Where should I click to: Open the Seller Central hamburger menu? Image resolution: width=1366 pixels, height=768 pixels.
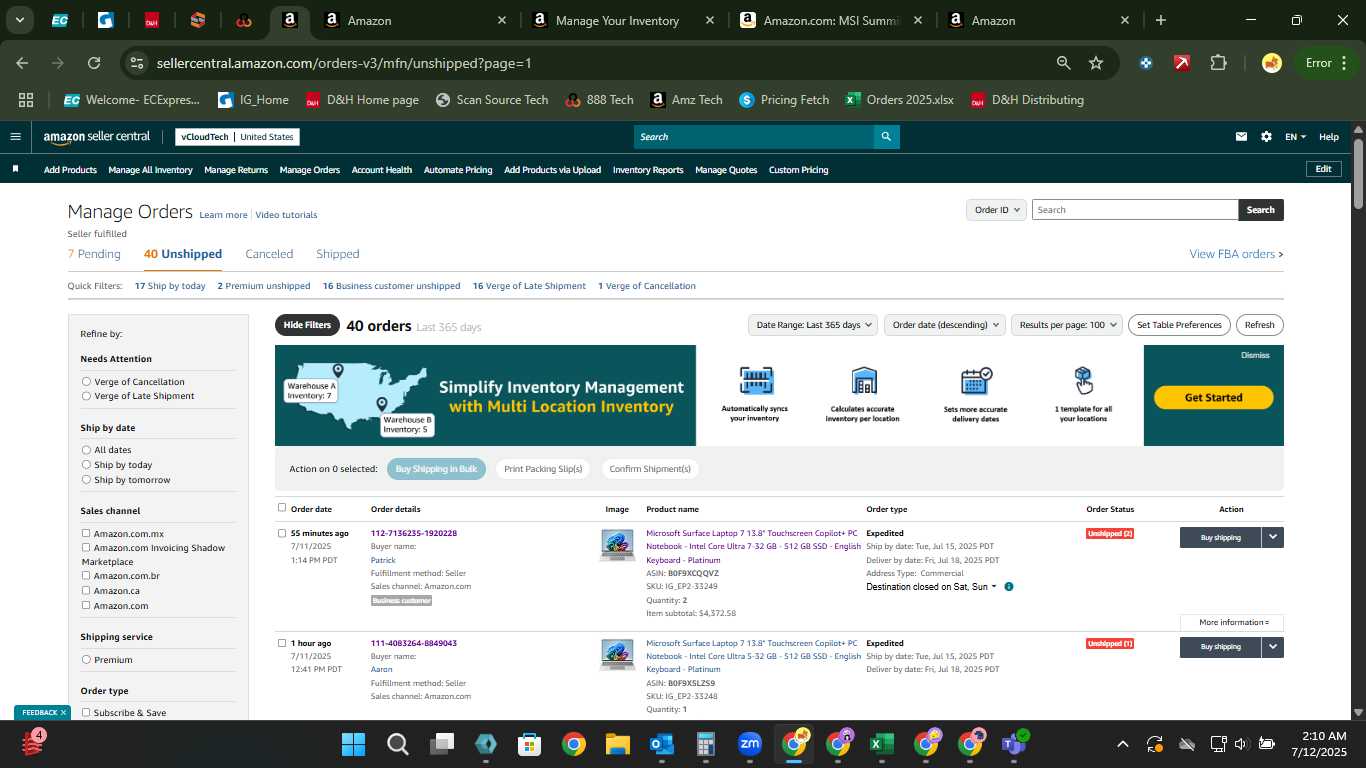[15, 137]
